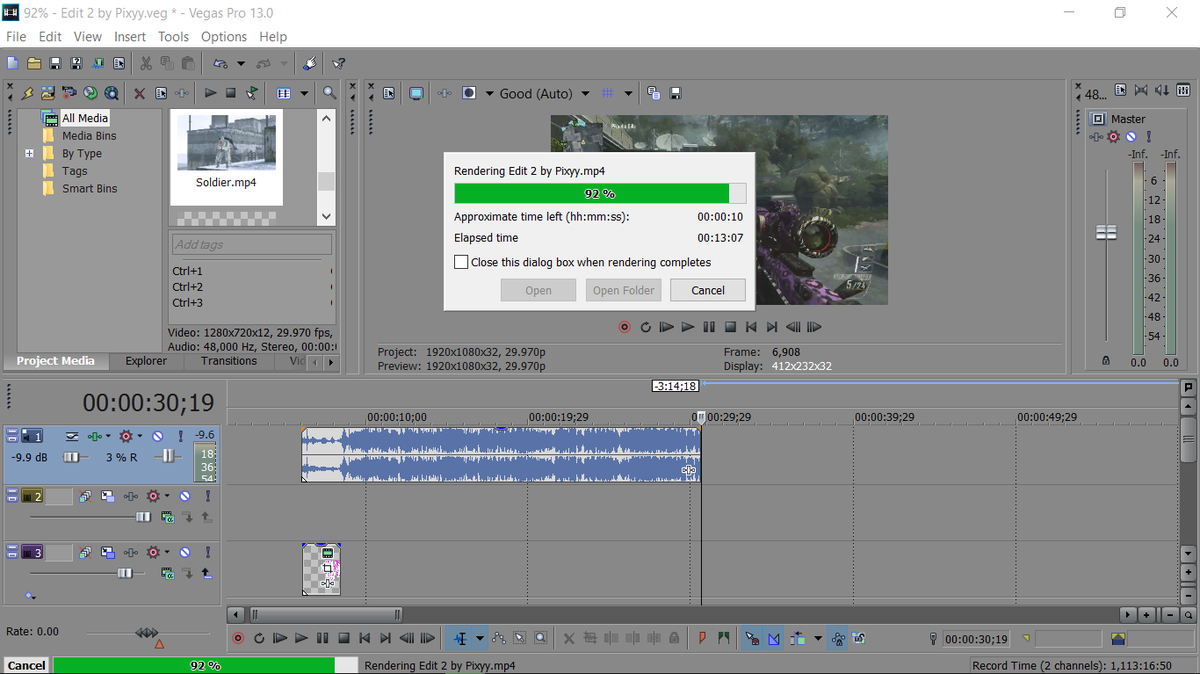Viewport: 1200px width, 674px height.
Task: Select the Normal Edit tool in timeline toolbar
Action: [x=462, y=638]
